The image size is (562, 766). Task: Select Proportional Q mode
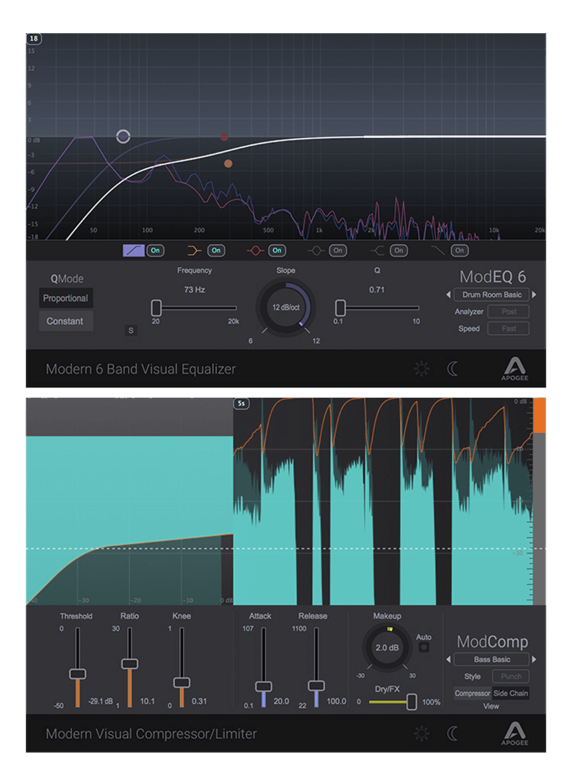coord(65,298)
